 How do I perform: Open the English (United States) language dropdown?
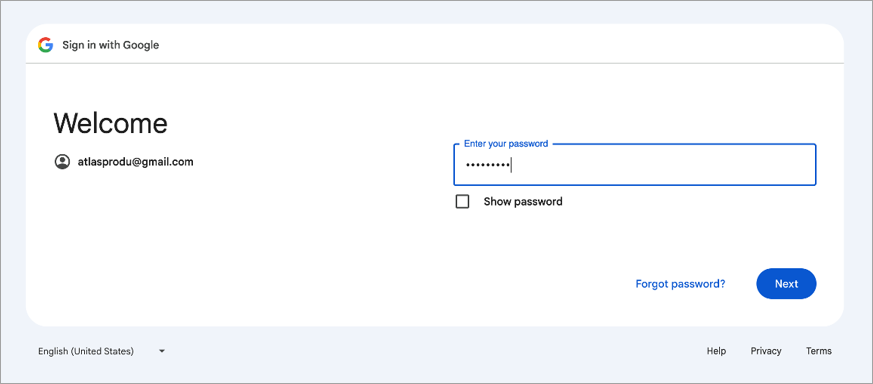(x=102, y=351)
